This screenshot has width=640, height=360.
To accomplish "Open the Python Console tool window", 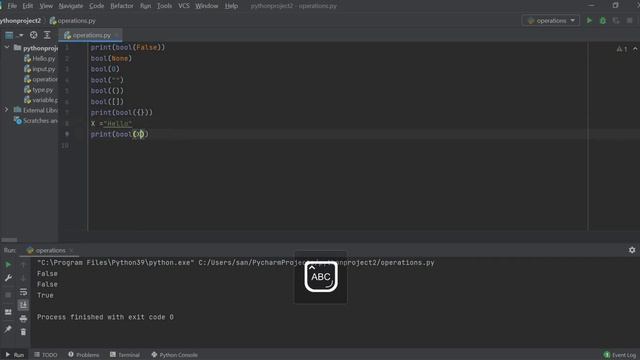I will (x=174, y=355).
